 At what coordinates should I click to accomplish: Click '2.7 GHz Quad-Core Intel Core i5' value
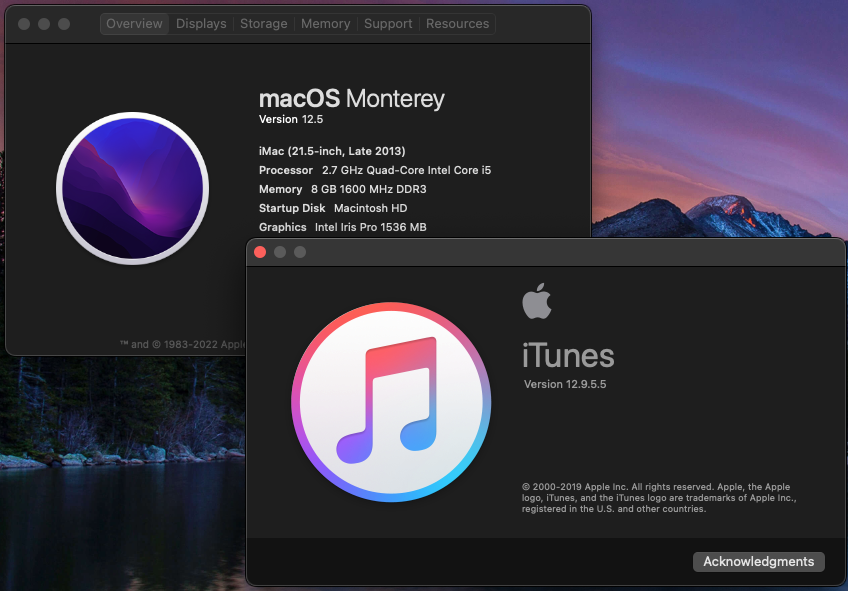407,170
